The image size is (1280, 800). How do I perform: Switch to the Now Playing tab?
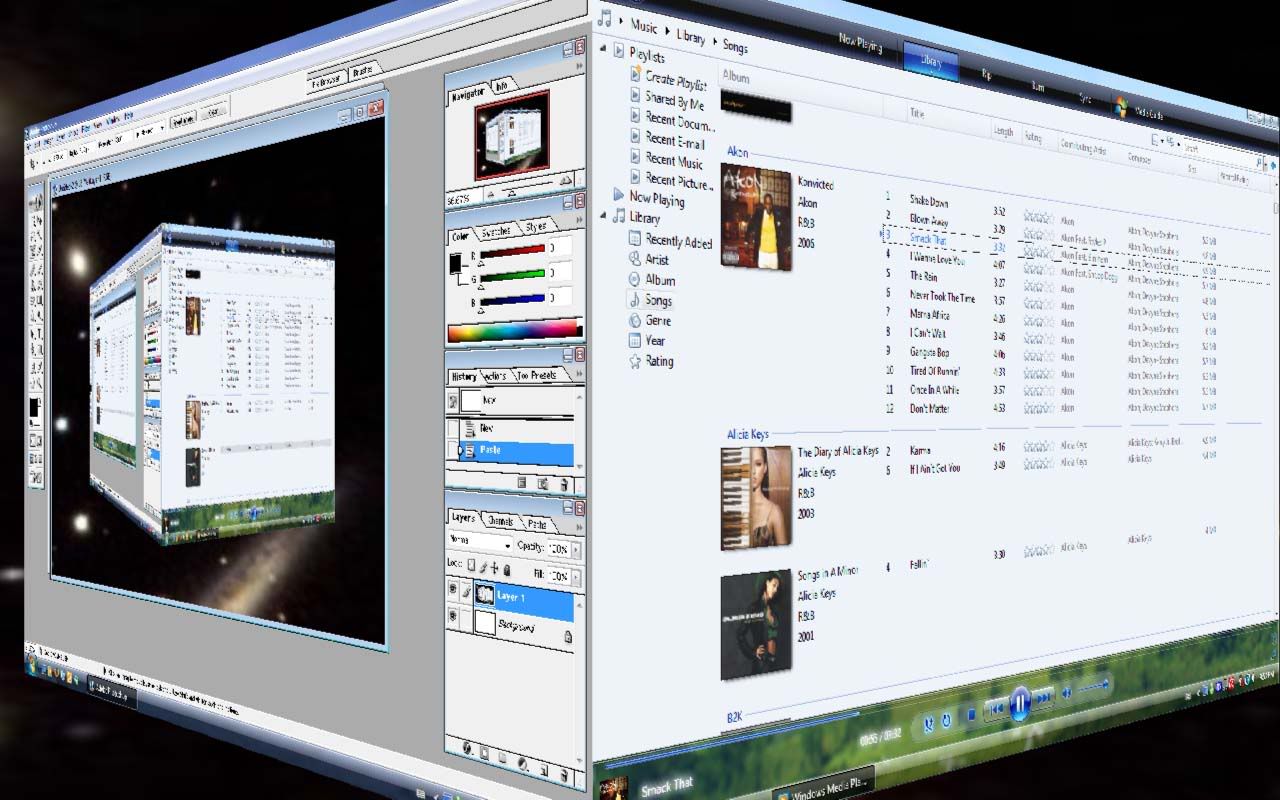[x=861, y=43]
